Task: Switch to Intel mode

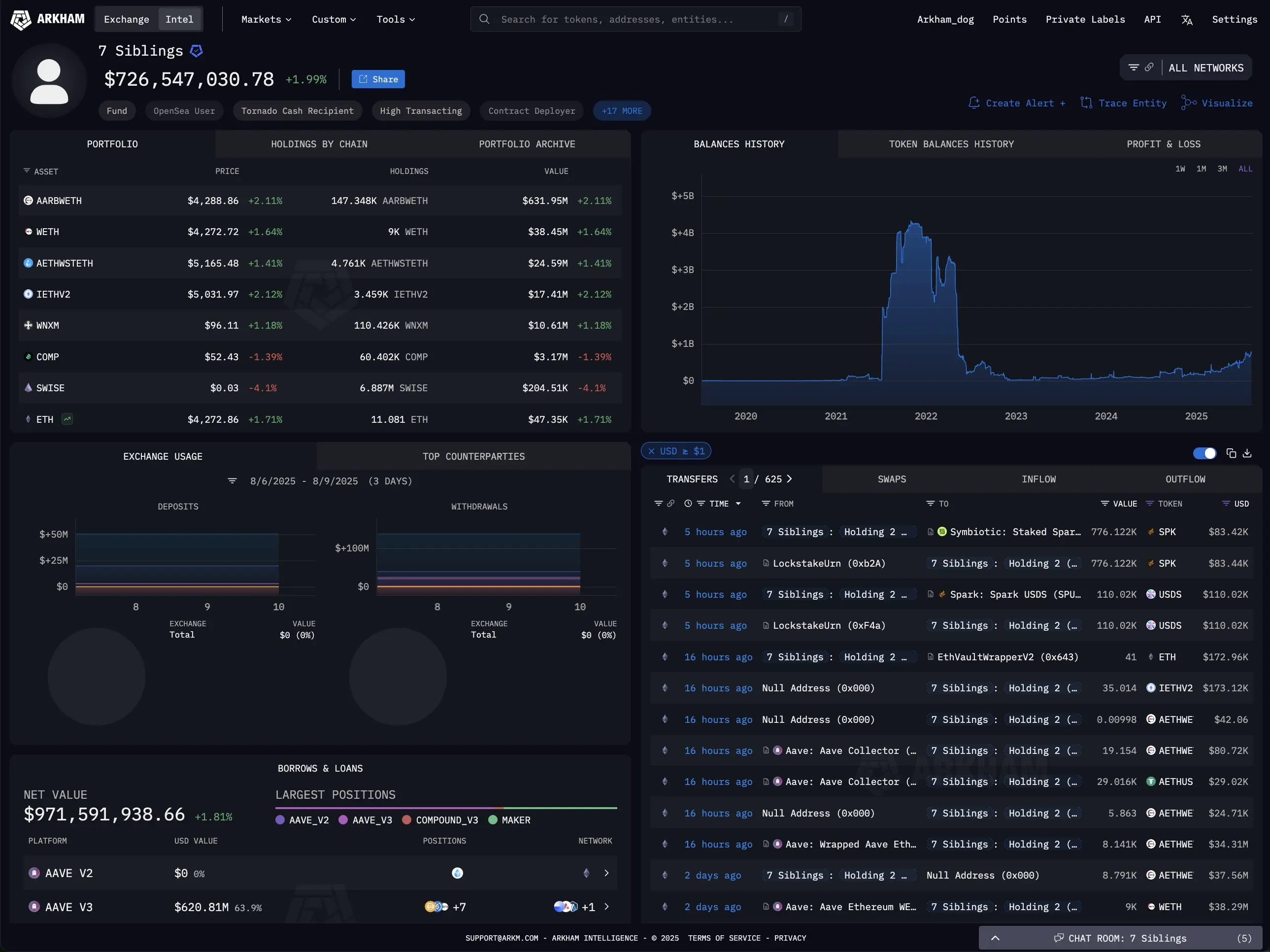Action: click(x=179, y=19)
